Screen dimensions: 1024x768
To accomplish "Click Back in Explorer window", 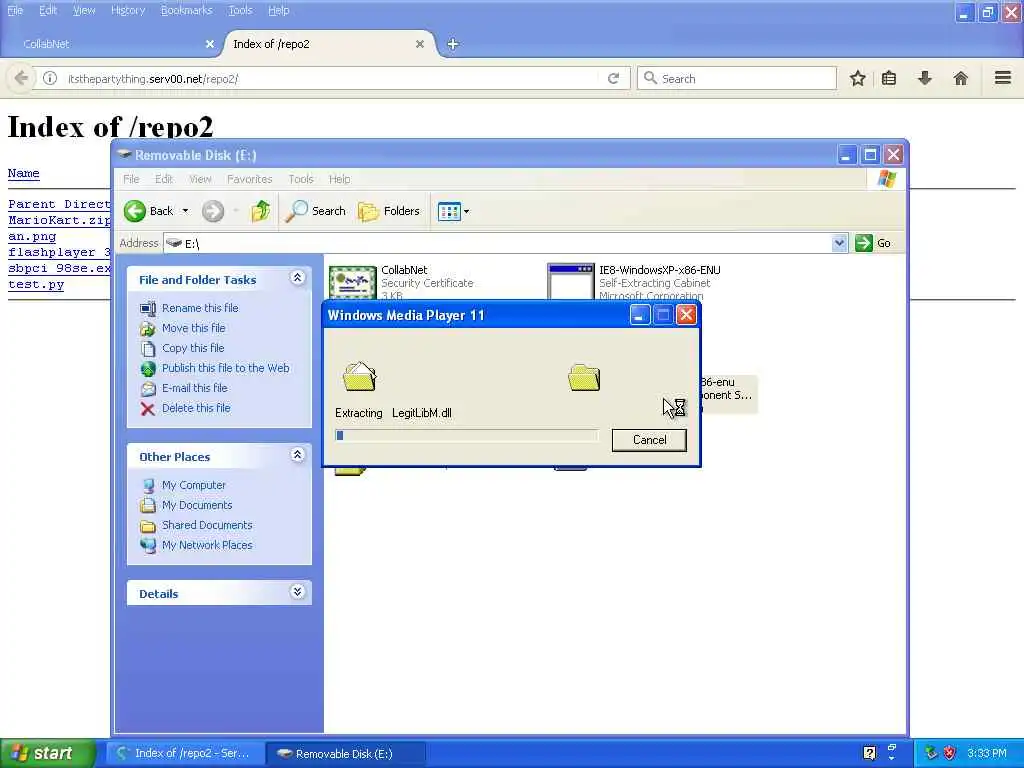I will point(149,211).
